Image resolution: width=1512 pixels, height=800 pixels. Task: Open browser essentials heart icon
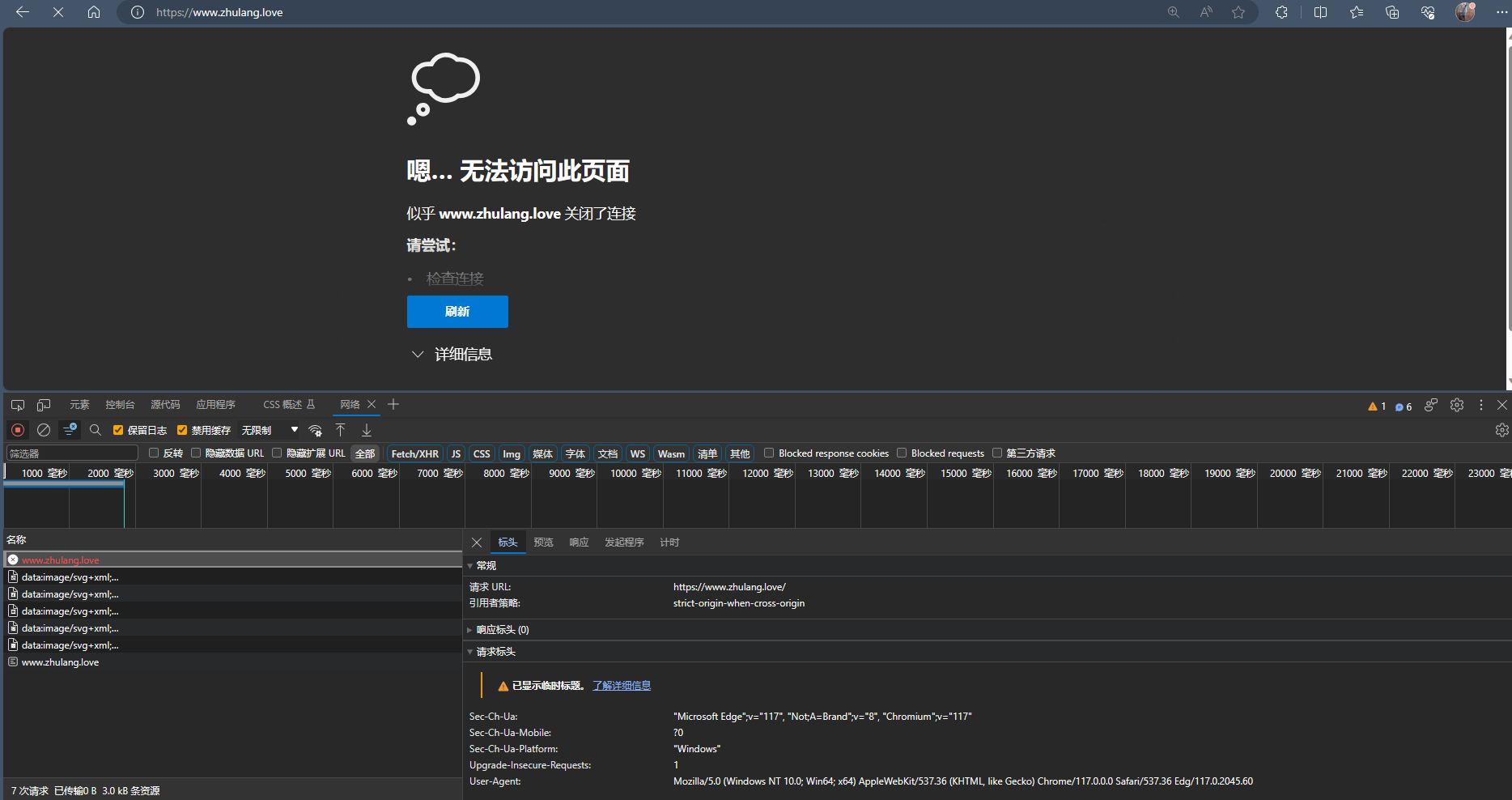[1428, 12]
